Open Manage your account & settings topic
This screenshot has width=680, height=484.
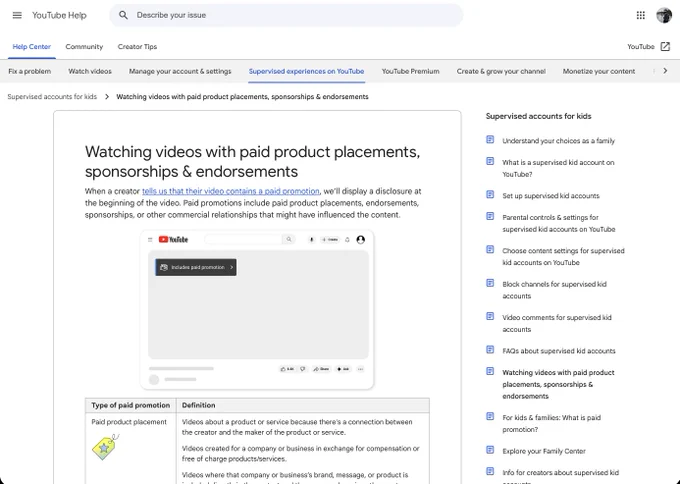click(x=180, y=71)
